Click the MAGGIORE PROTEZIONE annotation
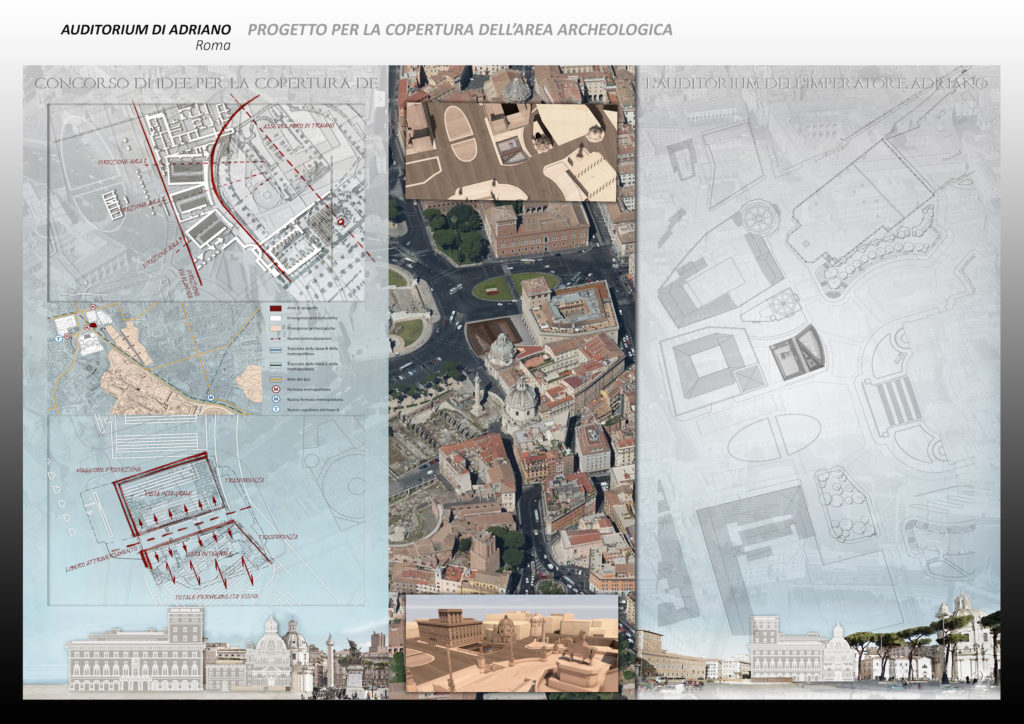The width and height of the screenshot is (1024, 724). [108, 468]
